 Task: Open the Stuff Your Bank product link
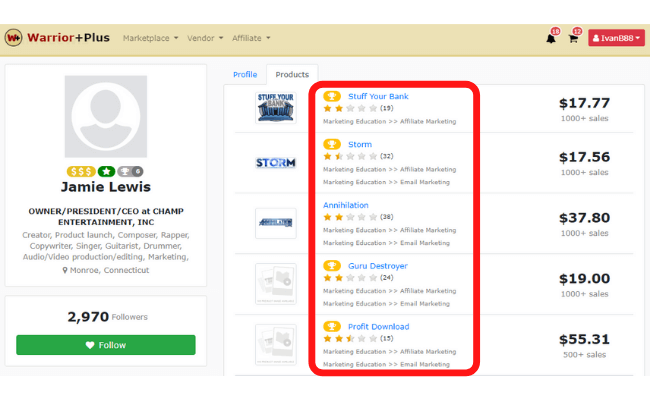pos(378,96)
